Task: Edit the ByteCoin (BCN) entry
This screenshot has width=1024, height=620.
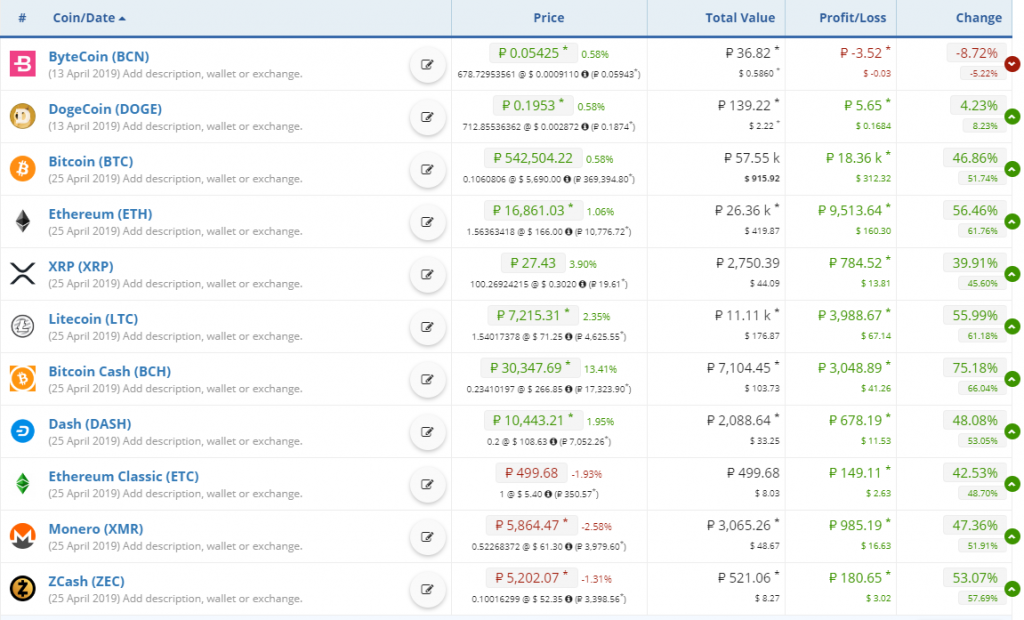Action: tap(427, 65)
